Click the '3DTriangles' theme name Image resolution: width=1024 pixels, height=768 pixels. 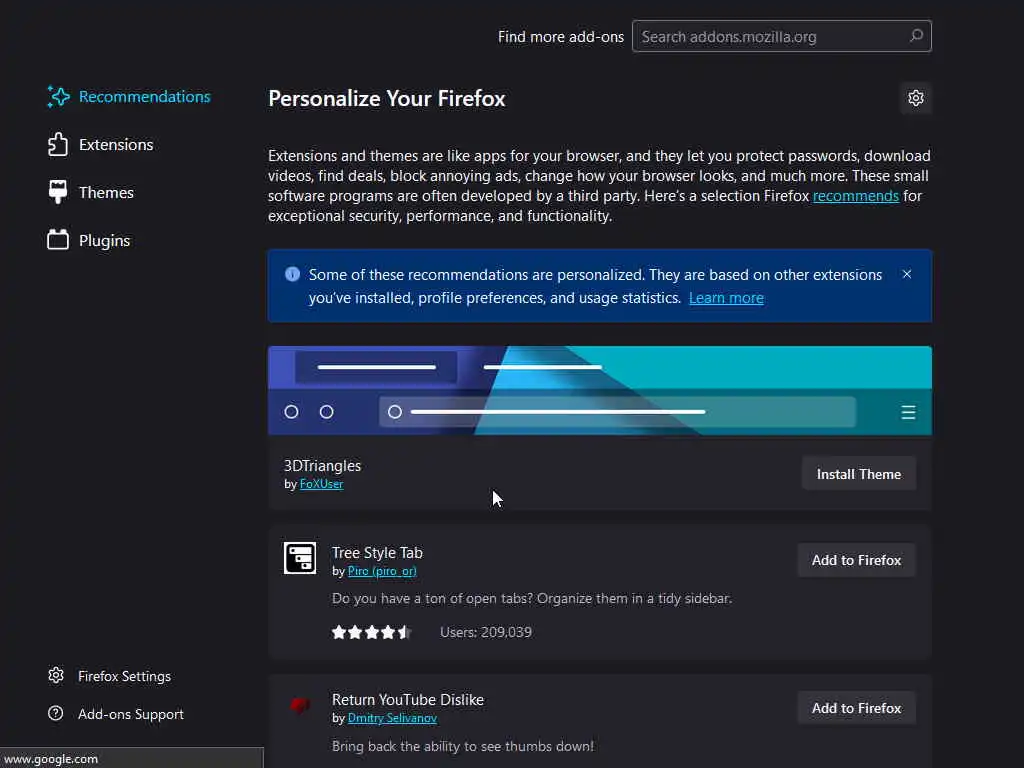click(322, 466)
